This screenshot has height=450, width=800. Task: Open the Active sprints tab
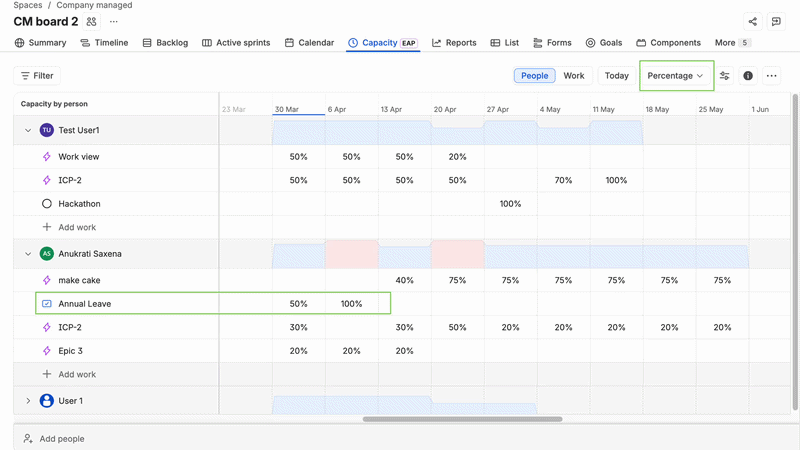point(236,43)
